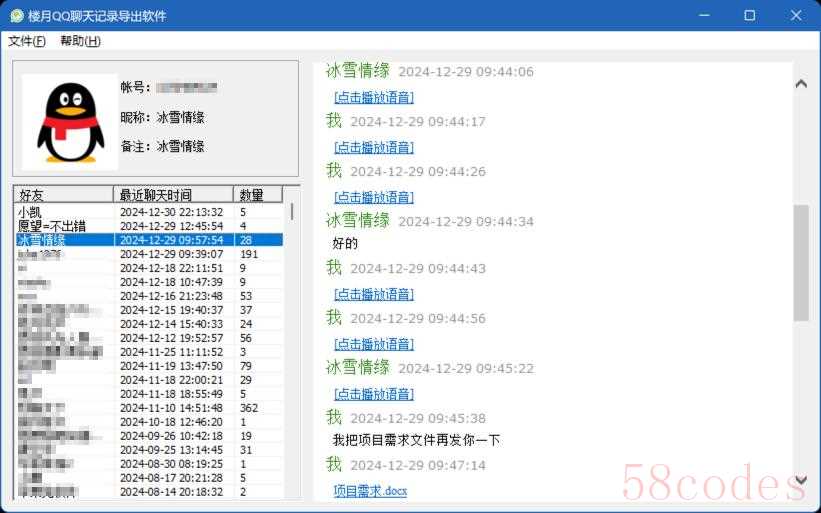Select row dated 2024-12-18 10:47:39
Viewport: 821px width, 513px height.
point(150,282)
